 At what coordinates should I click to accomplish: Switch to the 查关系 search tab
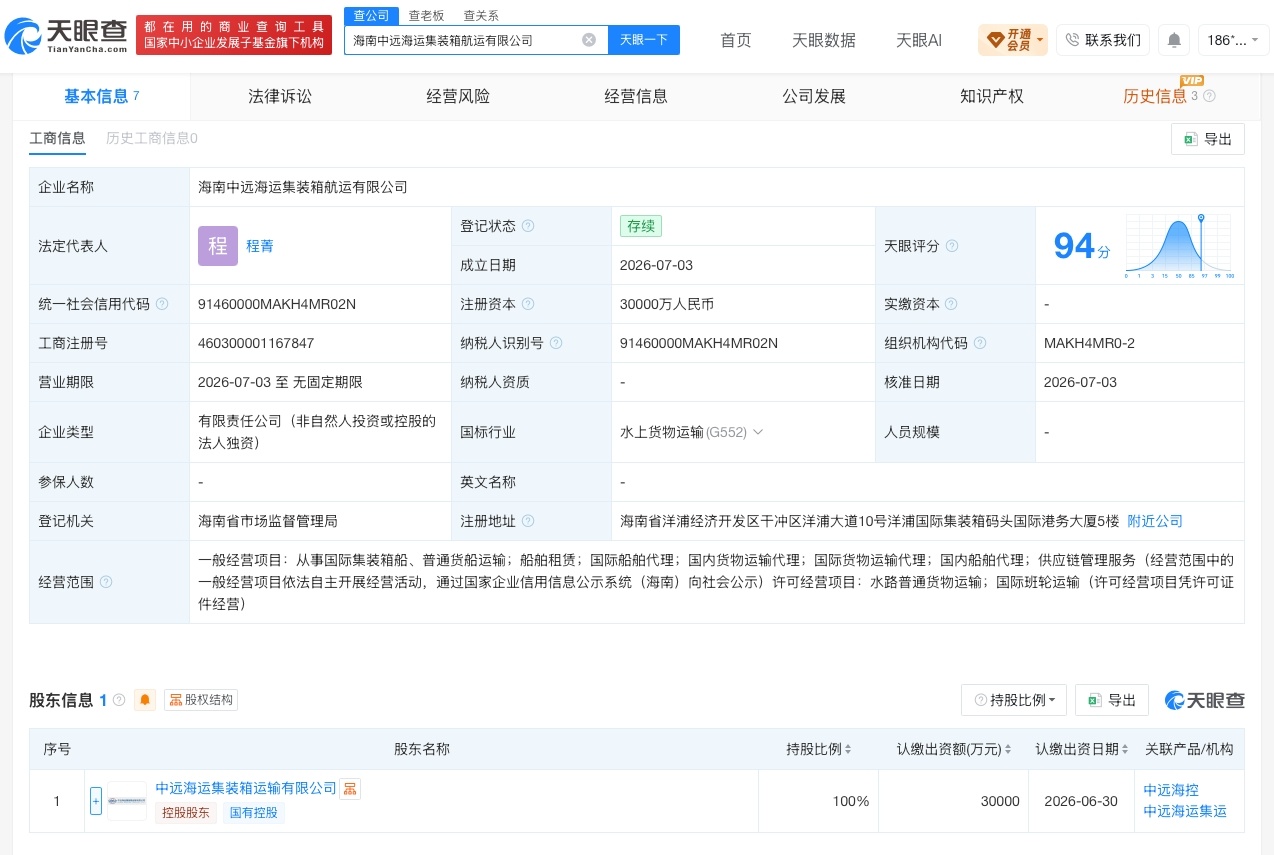click(x=481, y=16)
